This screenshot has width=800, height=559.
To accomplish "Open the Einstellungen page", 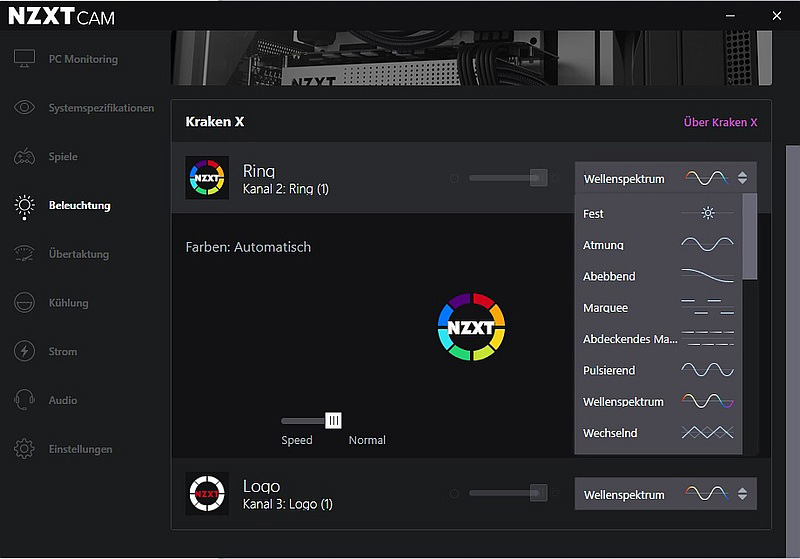I will pos(80,449).
